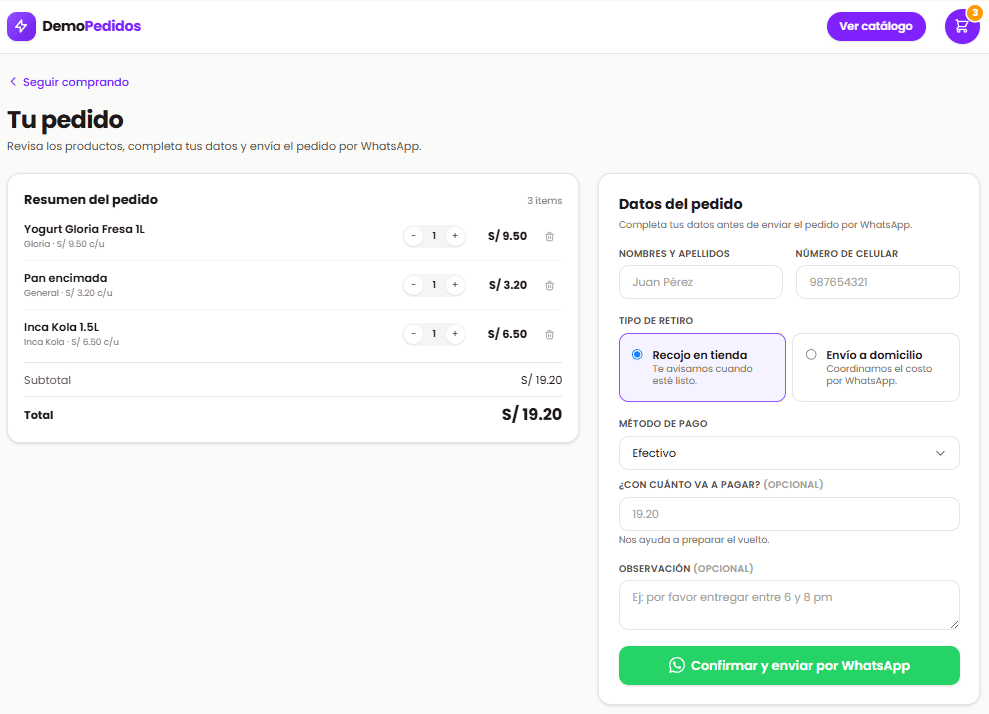Click the Tu pedido page title
The width and height of the screenshot is (989, 714).
point(66,120)
